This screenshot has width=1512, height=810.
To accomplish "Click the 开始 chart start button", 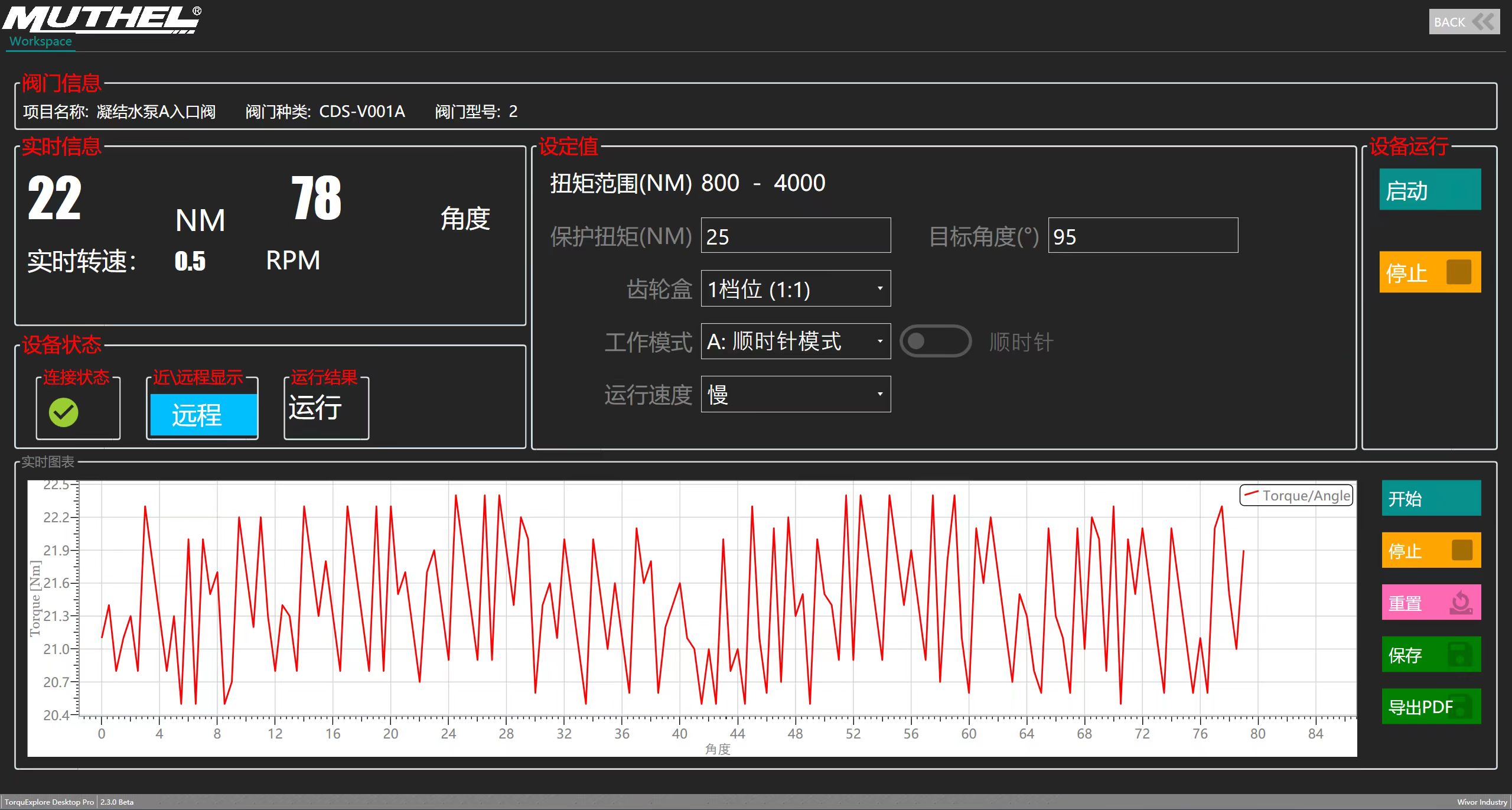I will (x=1431, y=498).
